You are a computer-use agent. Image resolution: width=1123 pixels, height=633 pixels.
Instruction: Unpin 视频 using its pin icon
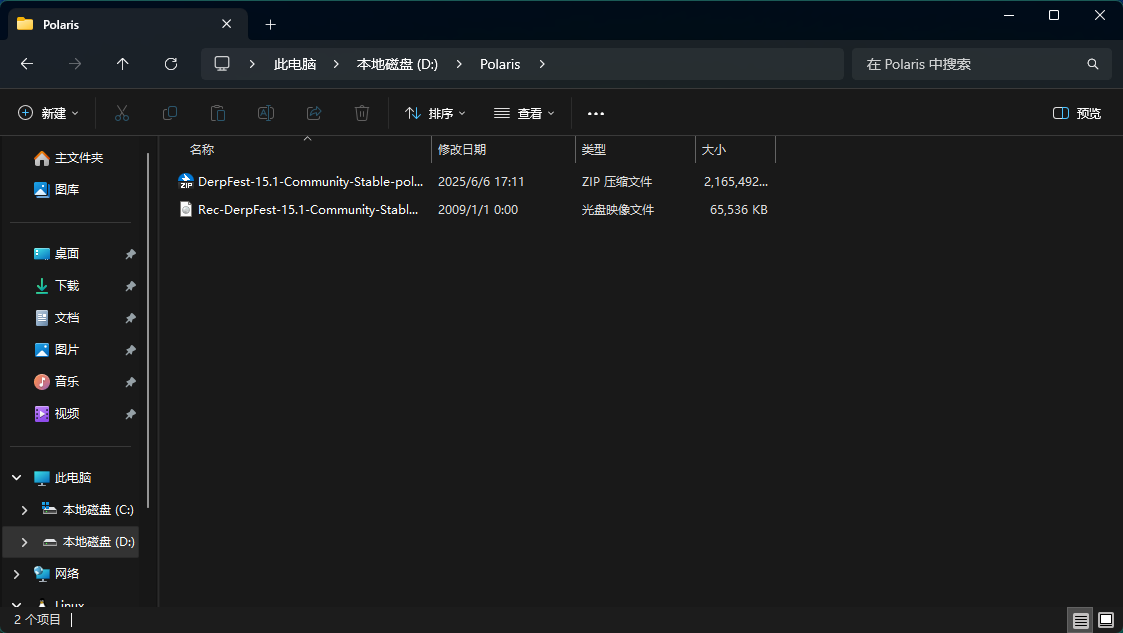pos(130,414)
